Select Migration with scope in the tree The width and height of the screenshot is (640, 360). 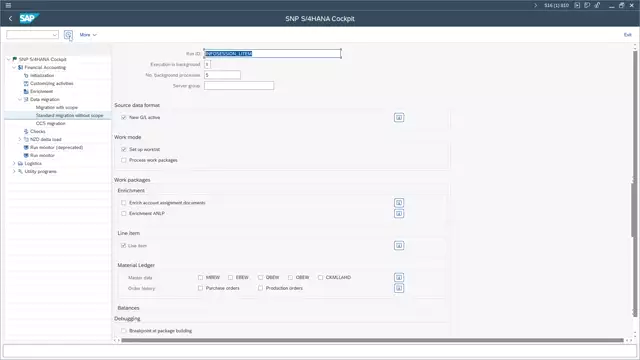57,107
